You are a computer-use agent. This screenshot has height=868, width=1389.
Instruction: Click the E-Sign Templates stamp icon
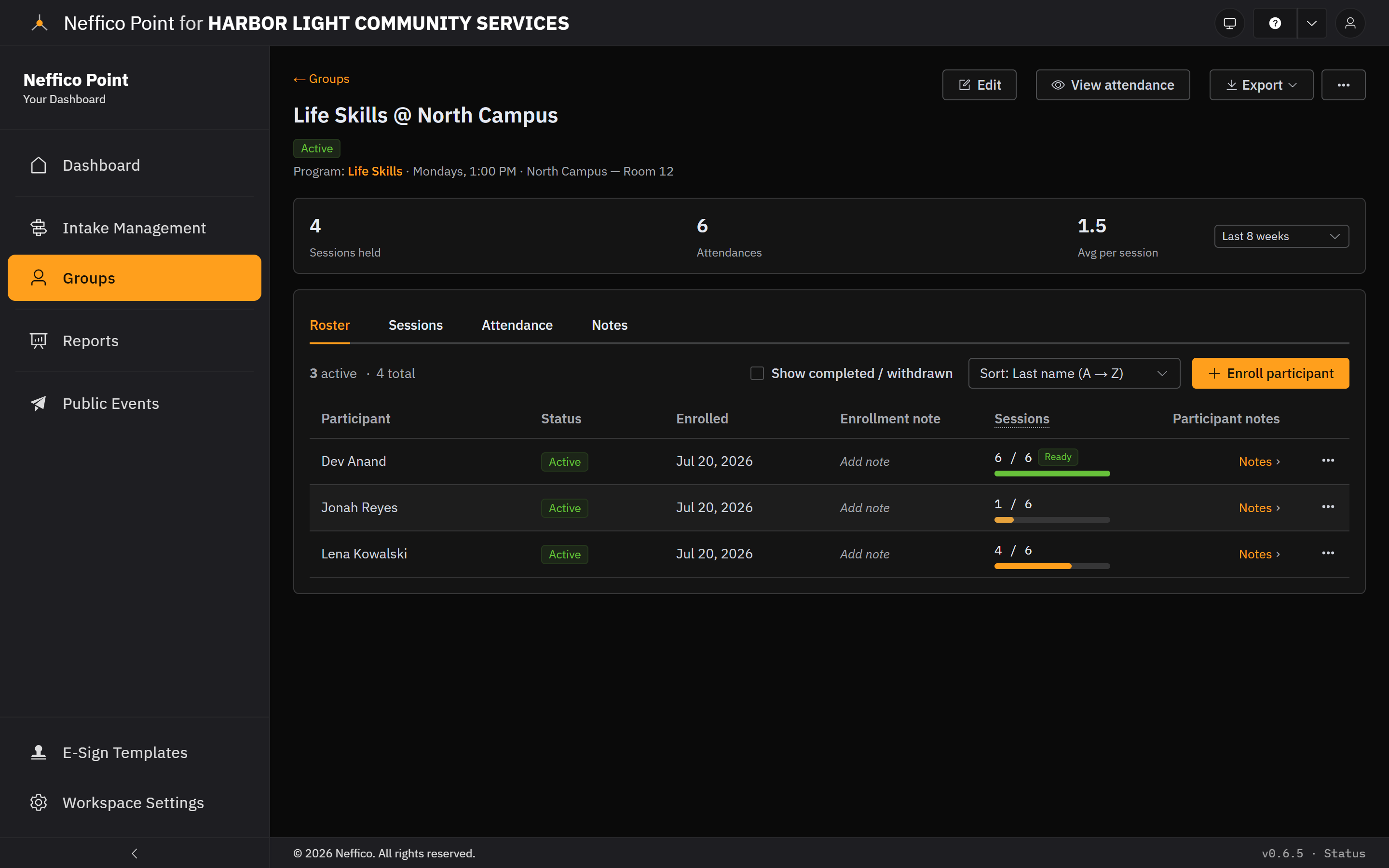(39, 753)
